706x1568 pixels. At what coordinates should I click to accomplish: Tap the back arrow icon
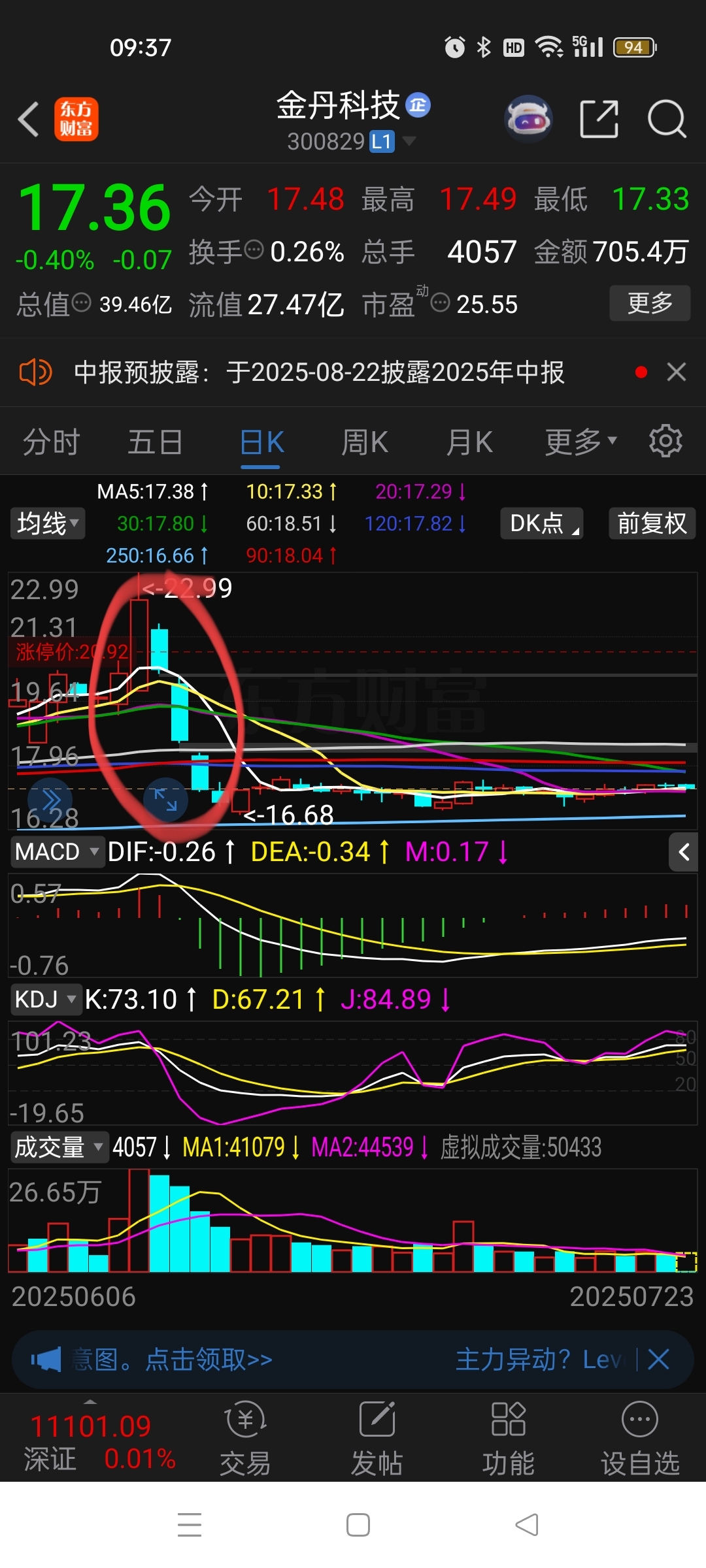[29, 120]
